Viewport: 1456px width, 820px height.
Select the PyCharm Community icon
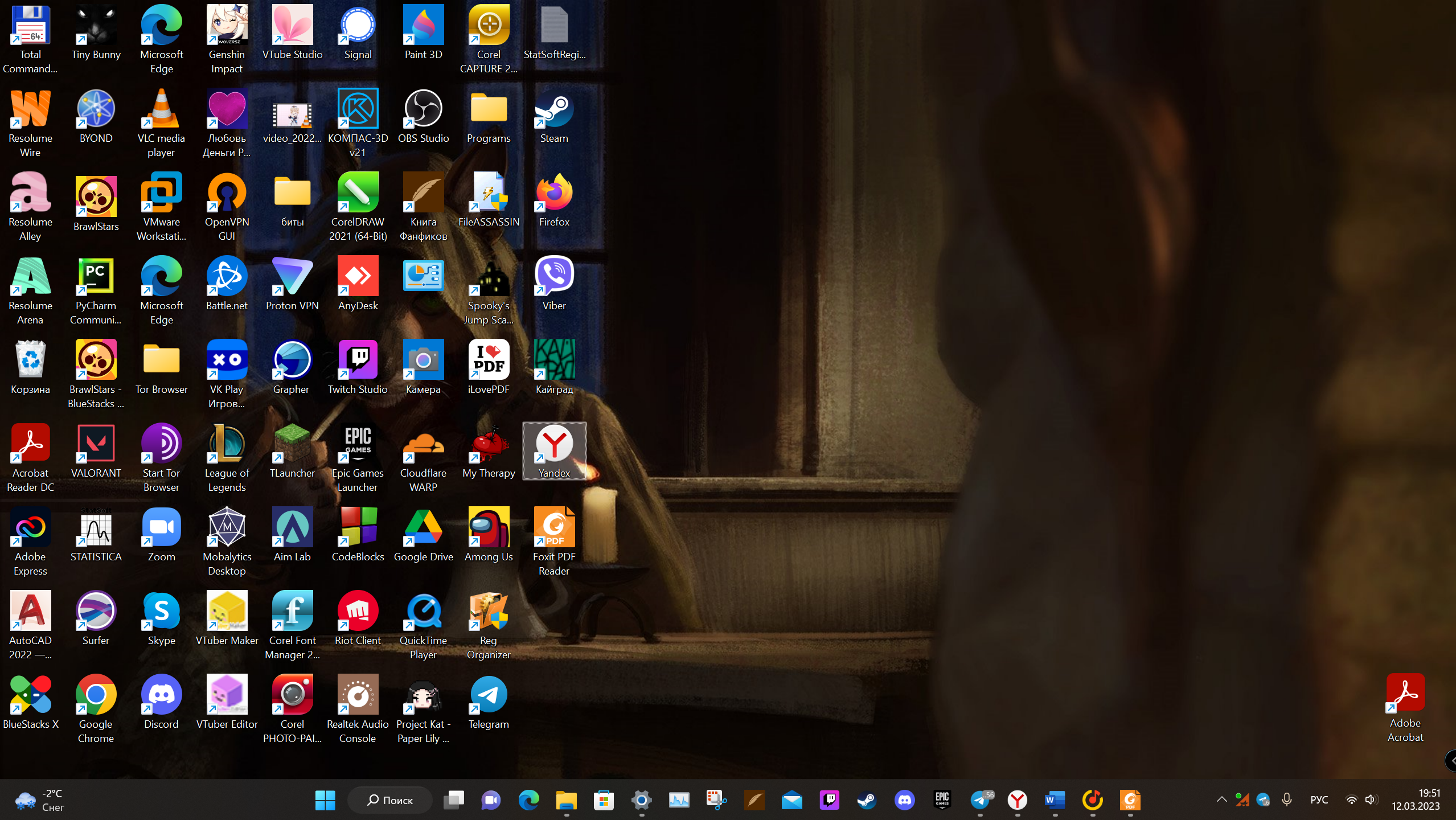(x=96, y=290)
